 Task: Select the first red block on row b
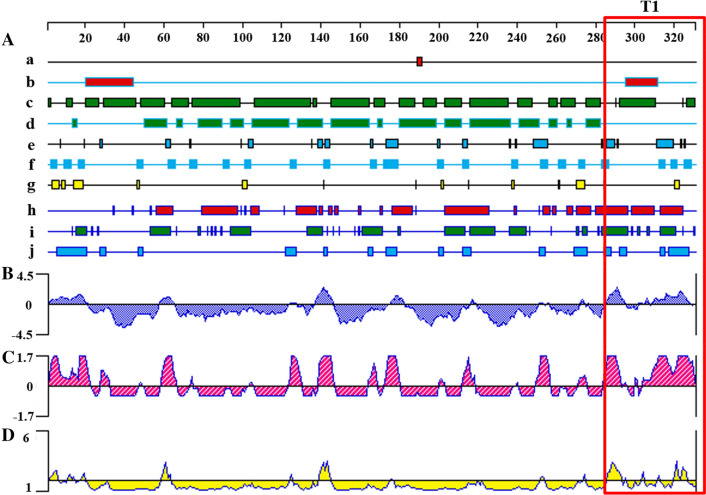click(109, 82)
